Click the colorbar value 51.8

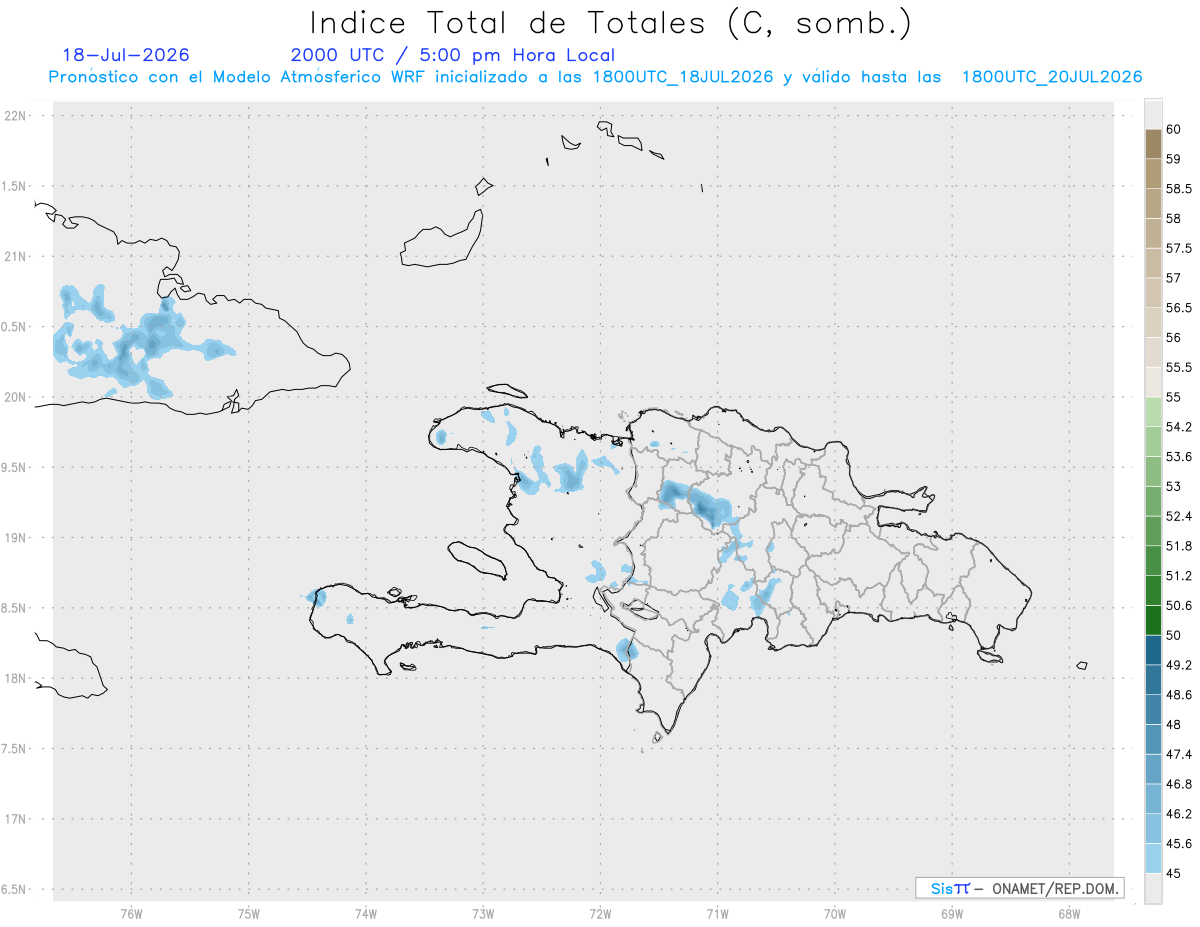(x=1179, y=546)
